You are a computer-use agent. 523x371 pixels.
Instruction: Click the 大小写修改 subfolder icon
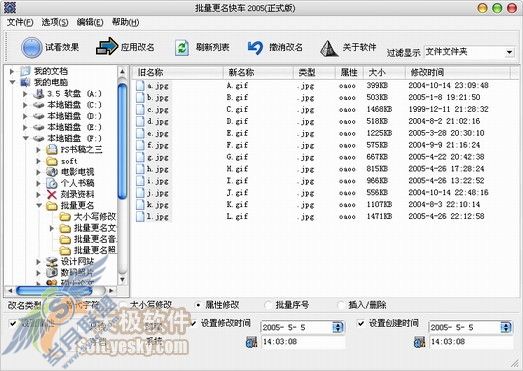click(x=65, y=217)
